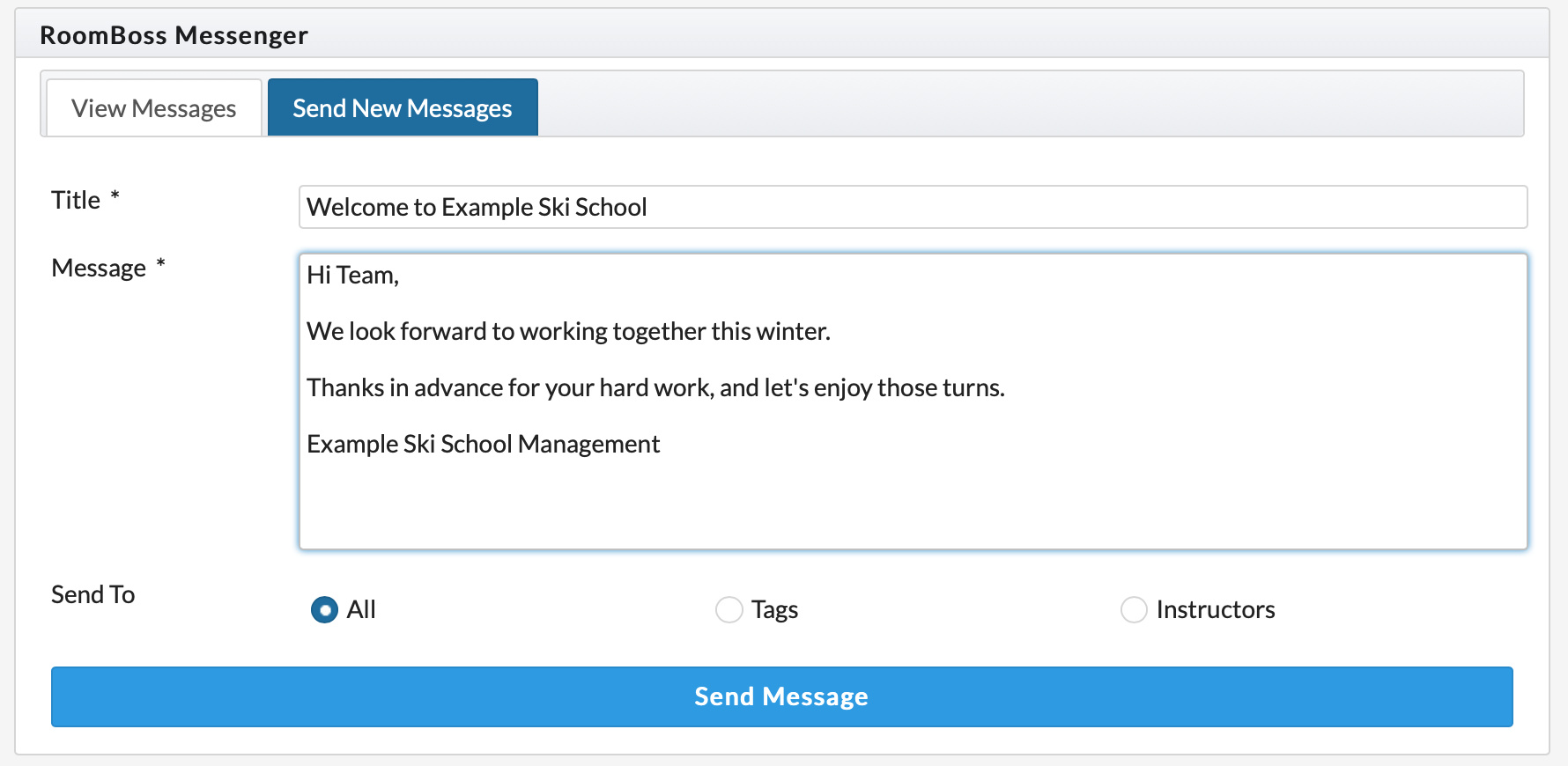Click the "Thanks in advance" message line
This screenshot has height=766, width=1568.
coord(655,388)
